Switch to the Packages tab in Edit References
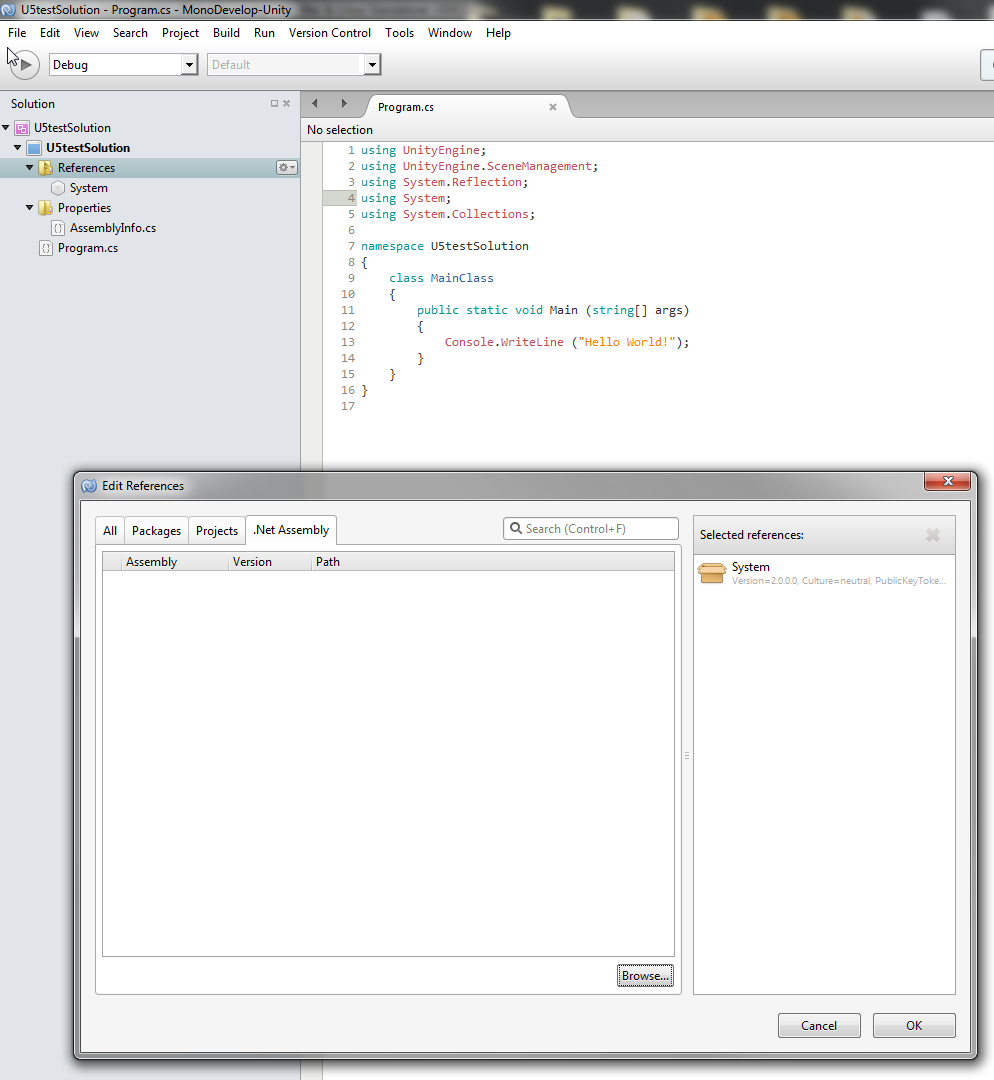This screenshot has height=1080, width=994. coord(156,530)
